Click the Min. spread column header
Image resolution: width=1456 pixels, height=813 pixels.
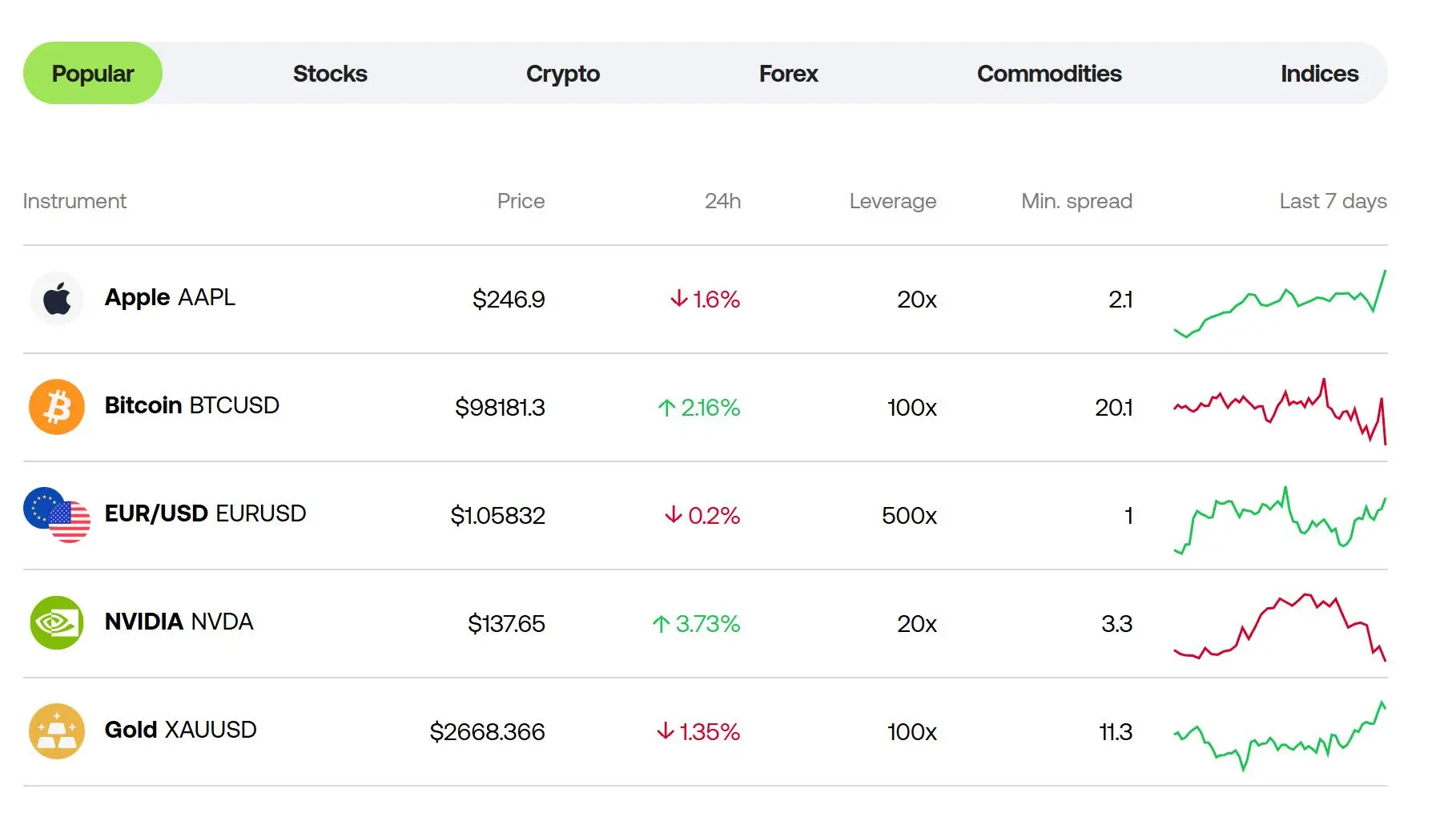click(1076, 202)
